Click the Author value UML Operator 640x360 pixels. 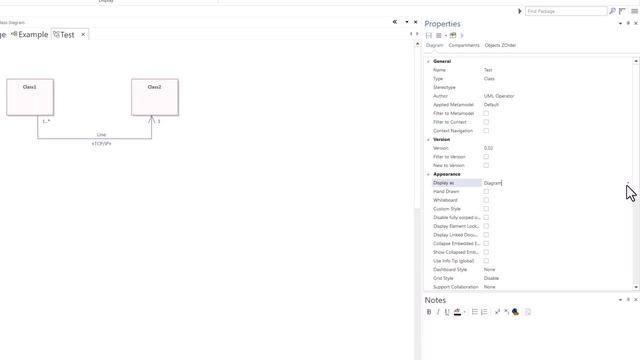499,96
